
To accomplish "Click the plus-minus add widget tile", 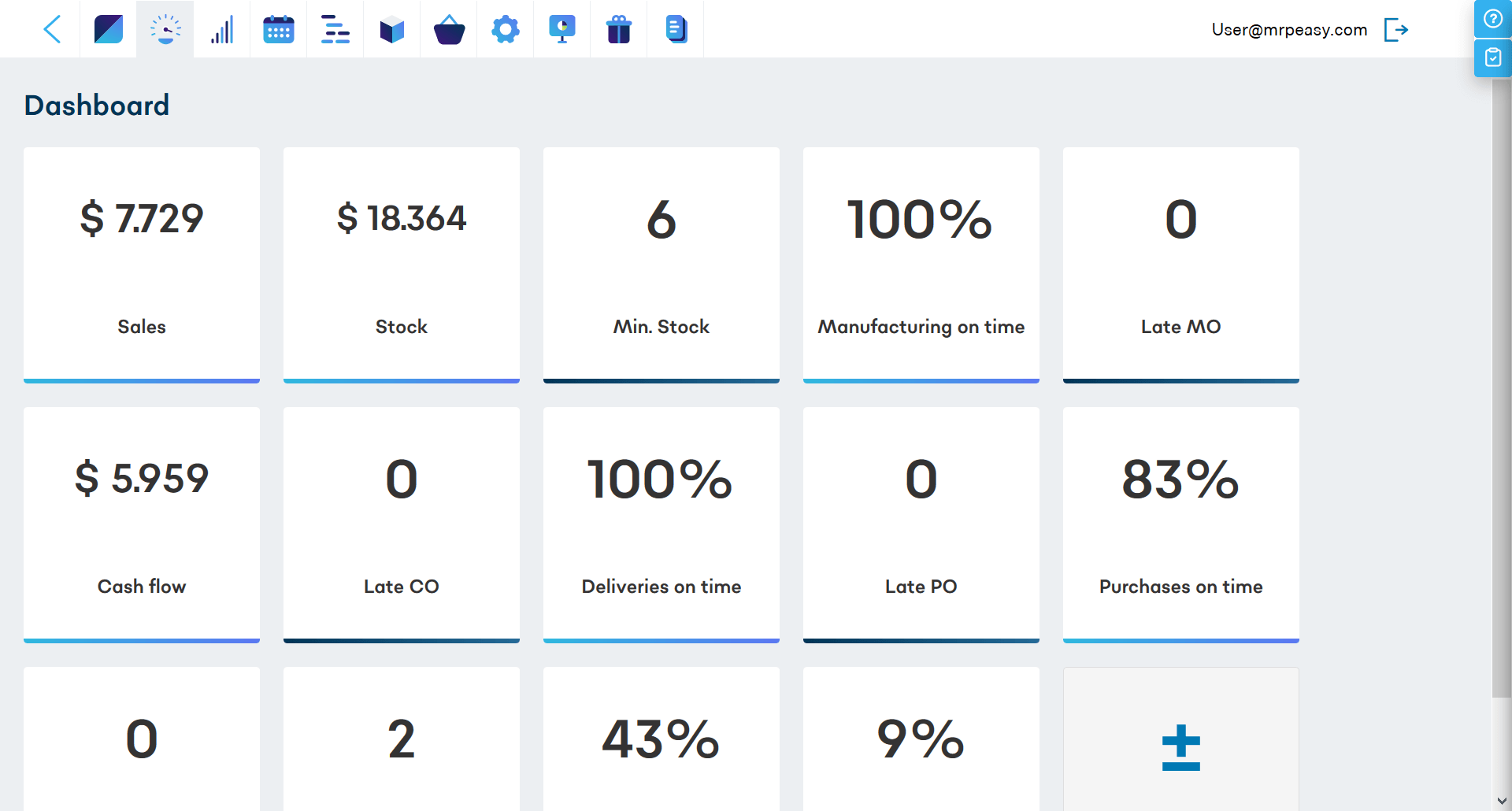I will click(x=1181, y=739).
